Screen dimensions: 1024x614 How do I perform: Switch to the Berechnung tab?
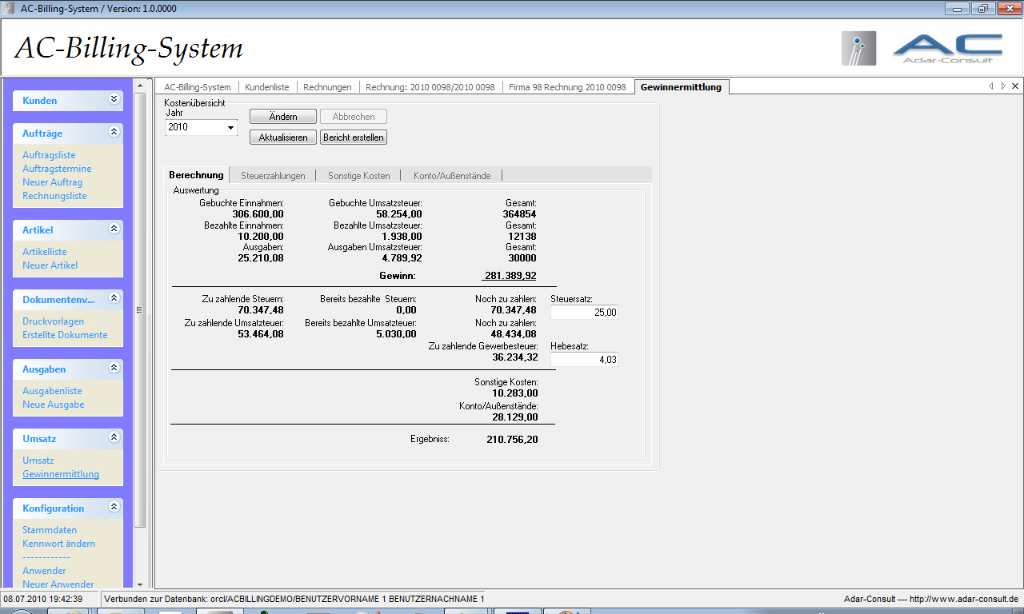(196, 175)
